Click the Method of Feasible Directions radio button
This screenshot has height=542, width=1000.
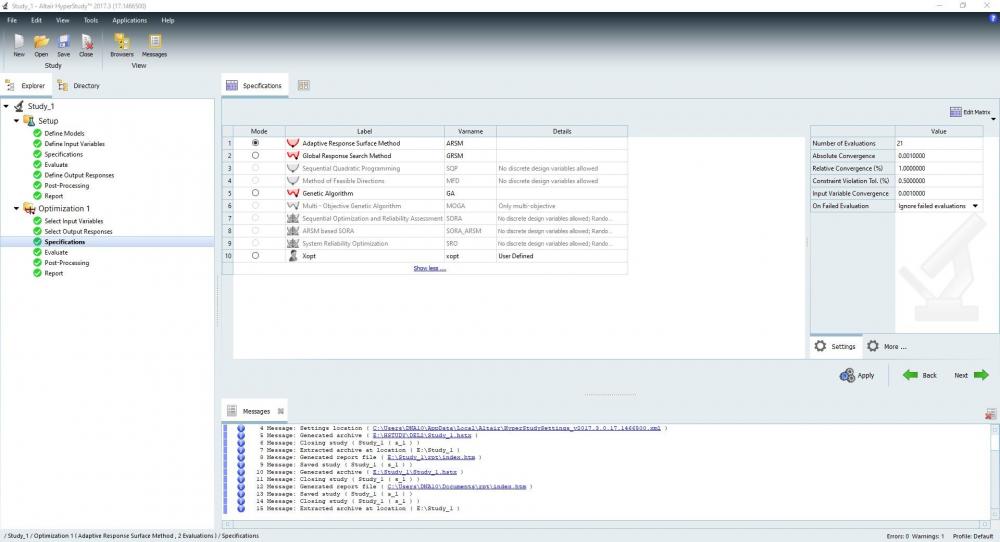point(255,180)
